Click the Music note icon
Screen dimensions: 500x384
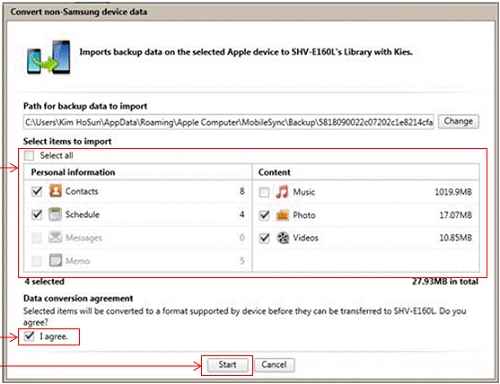point(282,192)
